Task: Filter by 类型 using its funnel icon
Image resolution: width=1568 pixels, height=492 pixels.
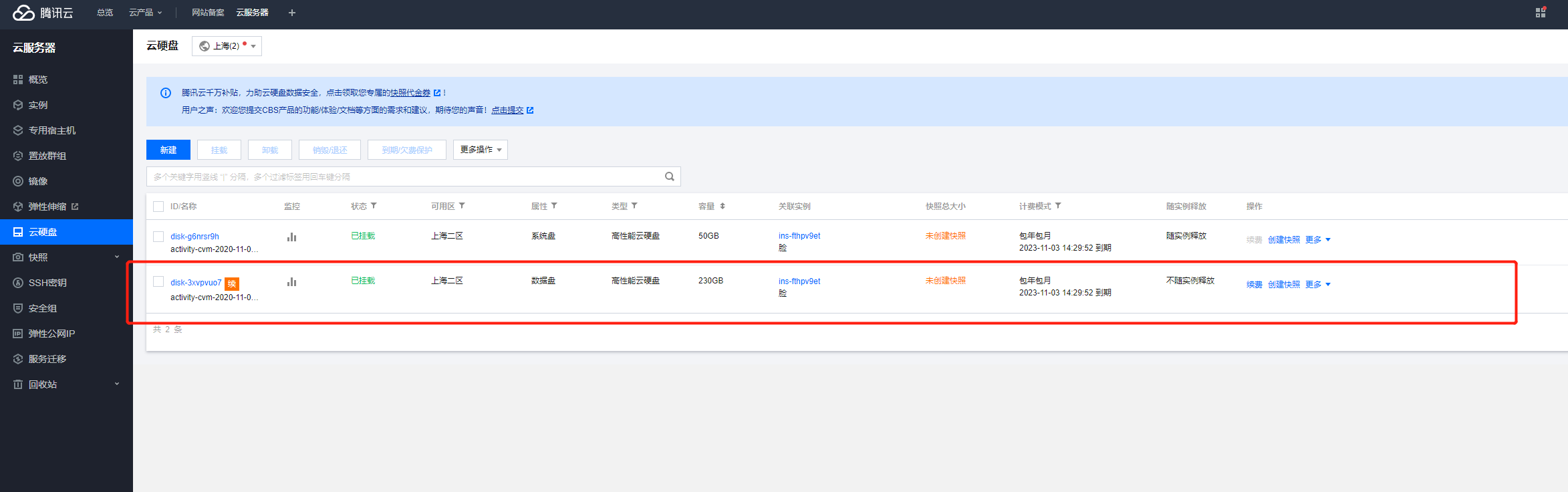Action: [634, 206]
